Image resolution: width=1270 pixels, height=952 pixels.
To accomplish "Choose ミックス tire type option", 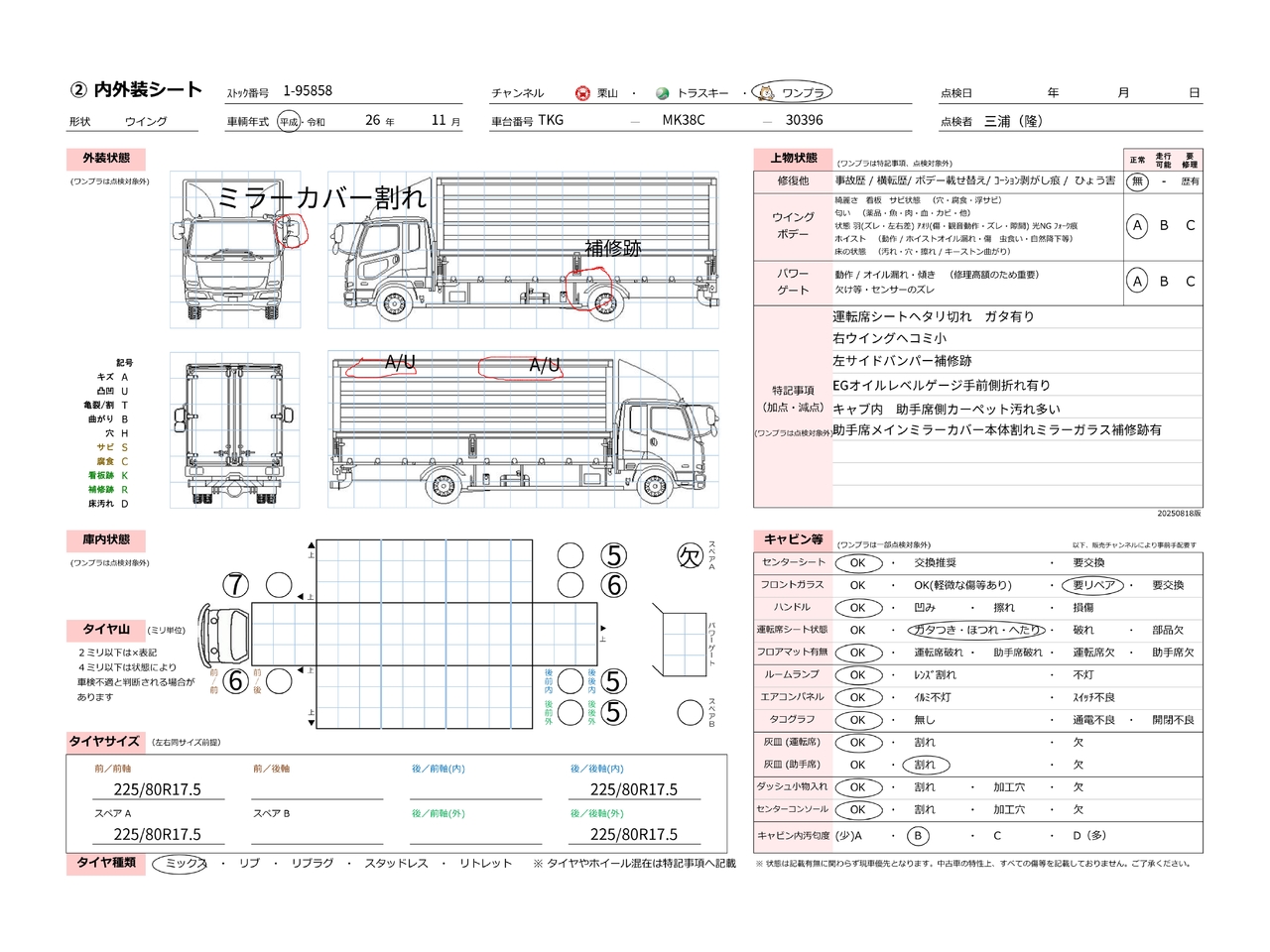I will click(182, 864).
